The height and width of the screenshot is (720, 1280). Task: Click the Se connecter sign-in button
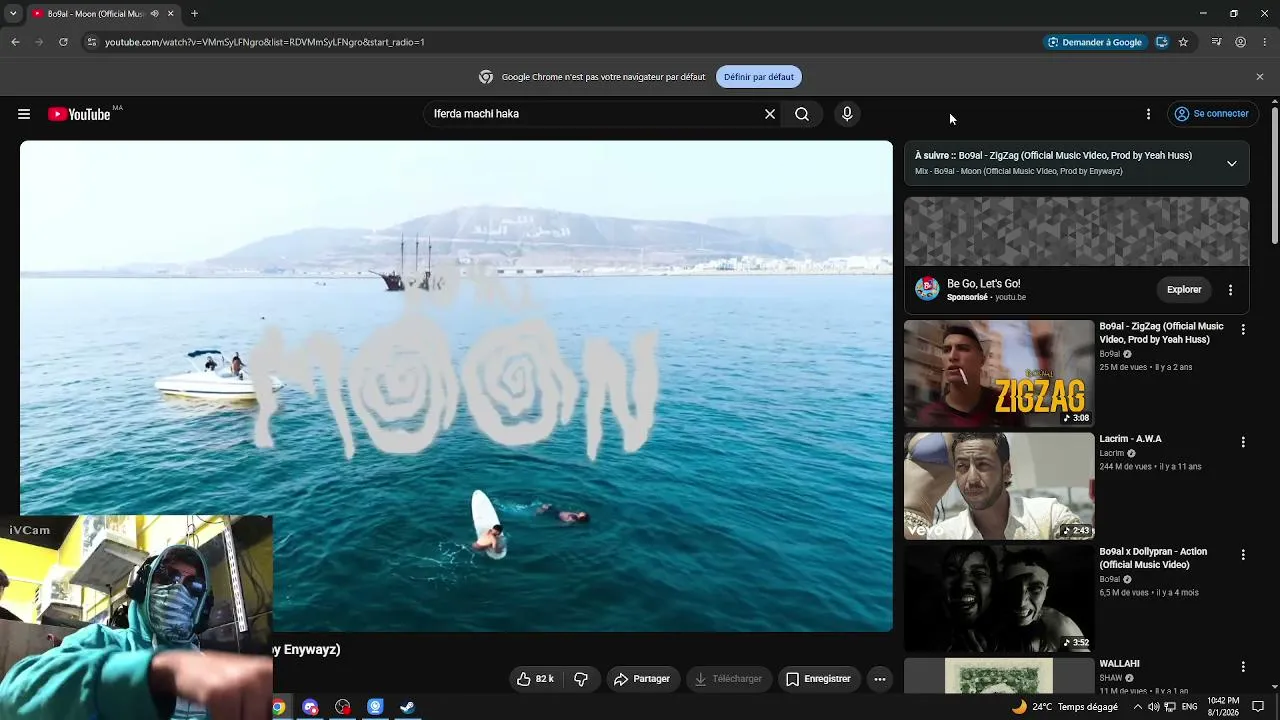tap(1211, 114)
